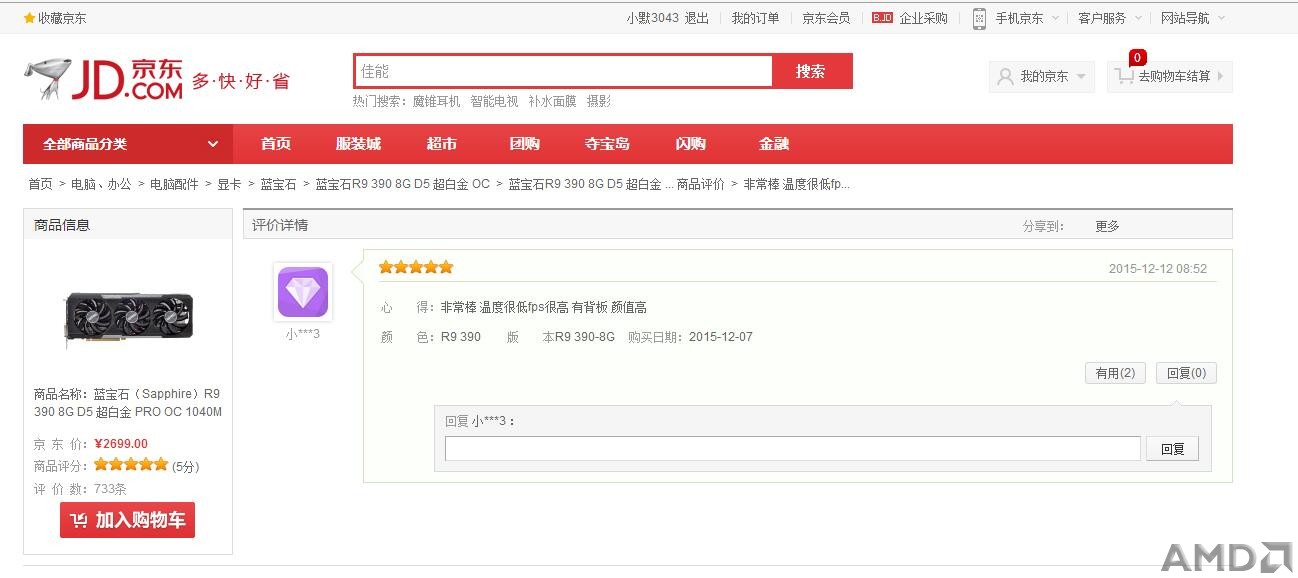This screenshot has width=1298, height=578.
Task: Click the 搜索 search button
Action: pyautogui.click(x=812, y=71)
